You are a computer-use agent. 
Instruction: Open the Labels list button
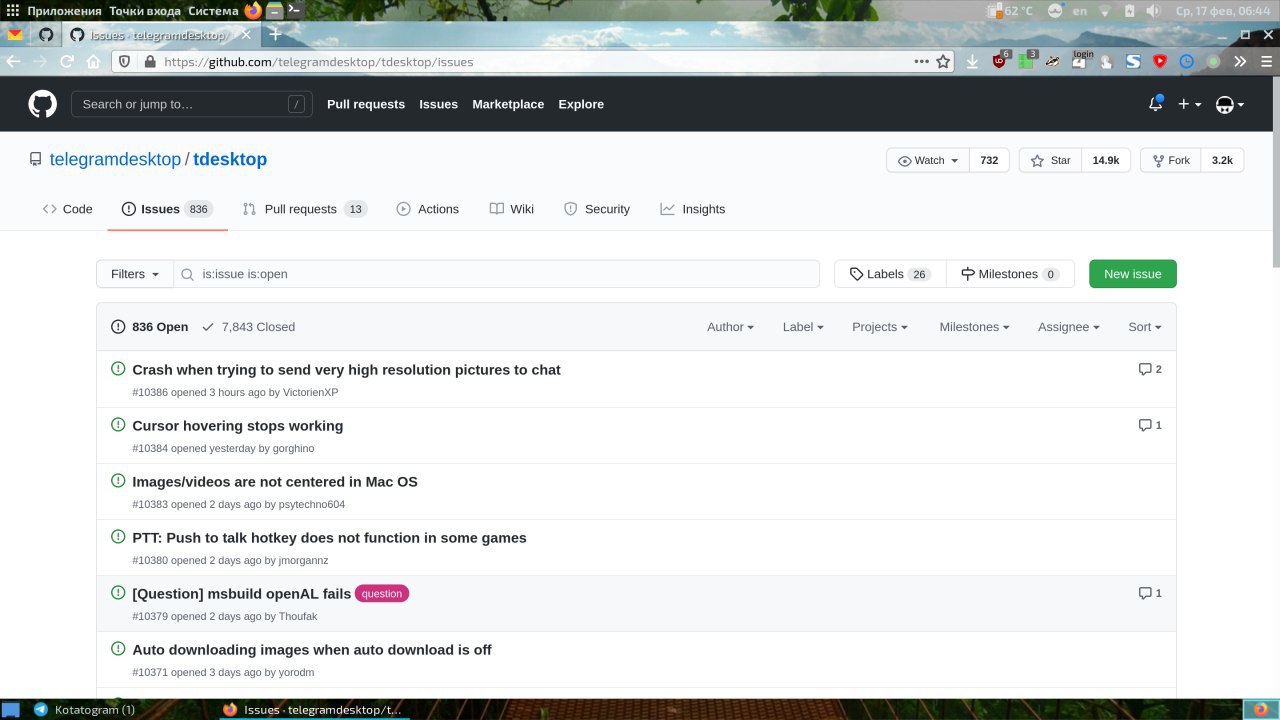pyautogui.click(x=890, y=274)
